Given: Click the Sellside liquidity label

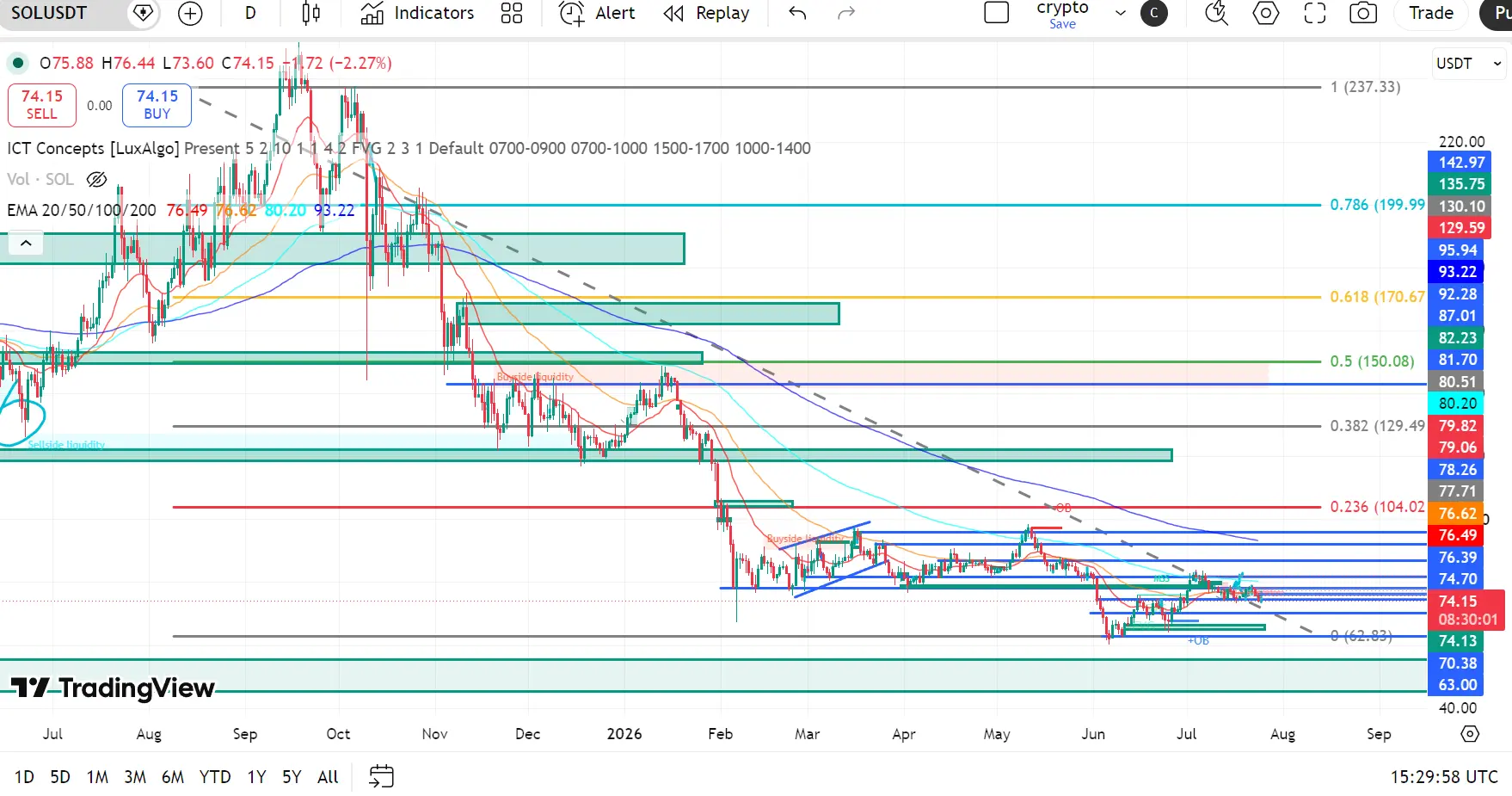Looking at the screenshot, I should [x=66, y=445].
